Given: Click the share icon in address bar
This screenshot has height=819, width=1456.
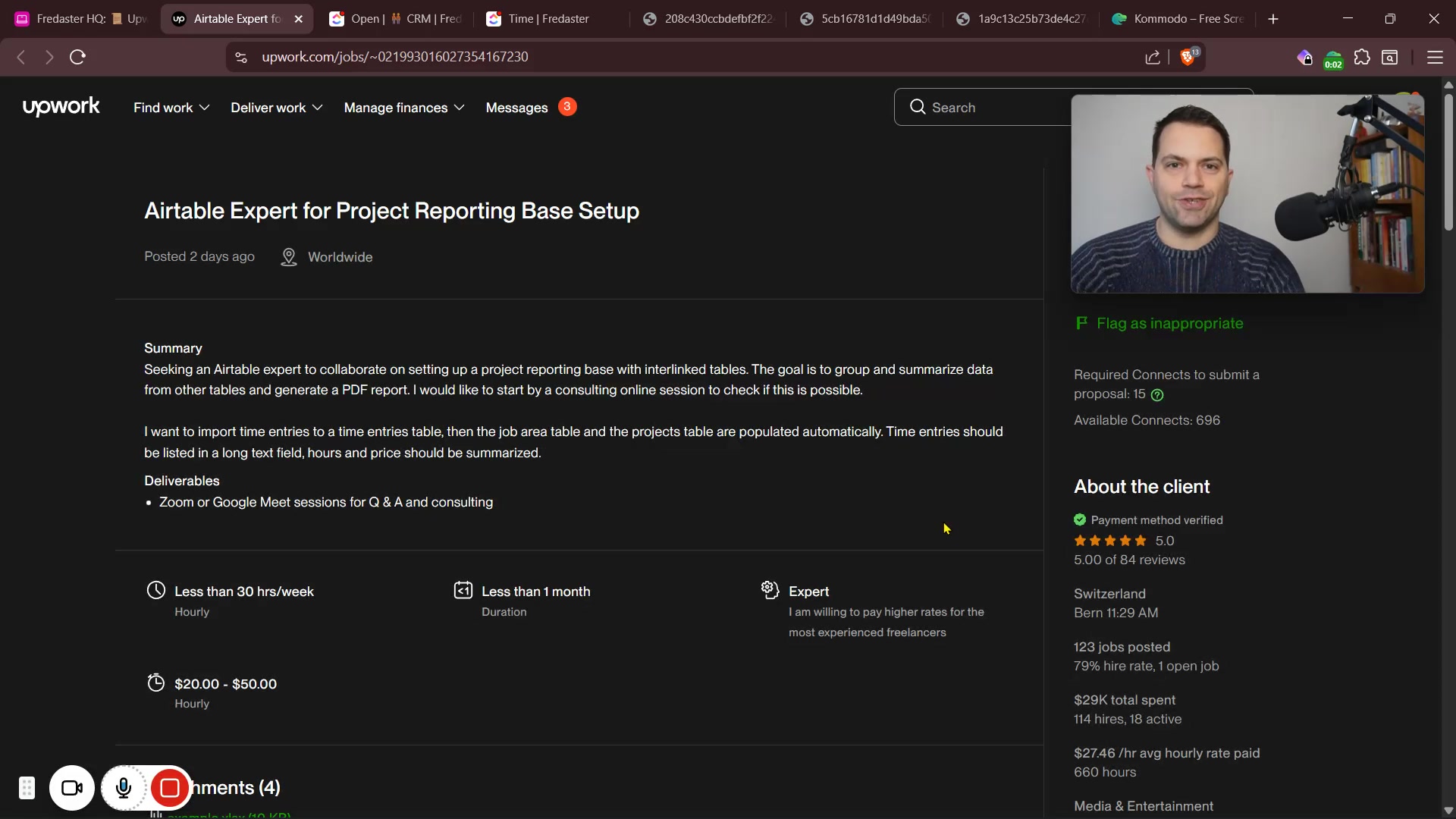Looking at the screenshot, I should click(x=1153, y=58).
